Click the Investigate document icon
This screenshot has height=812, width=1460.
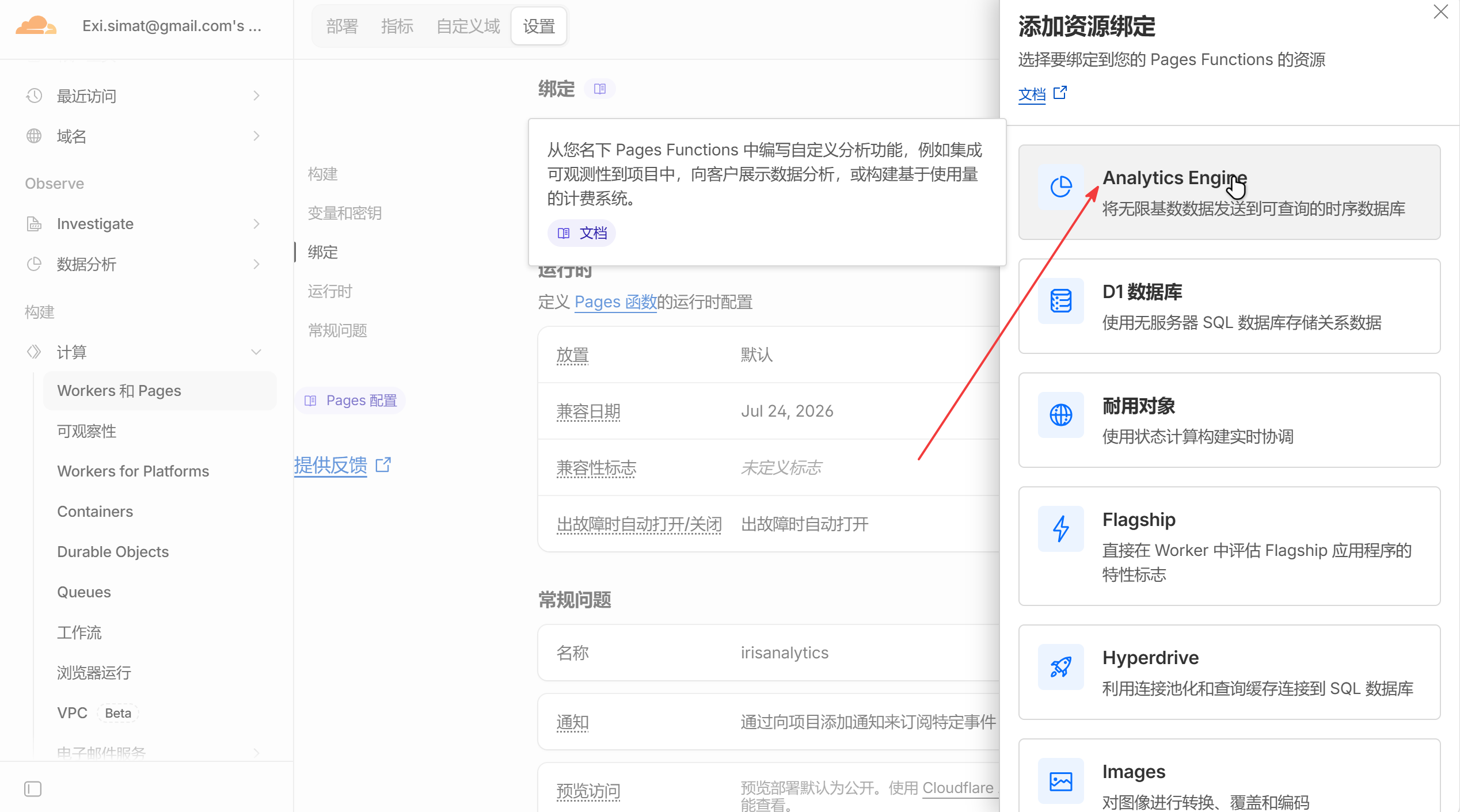34,223
